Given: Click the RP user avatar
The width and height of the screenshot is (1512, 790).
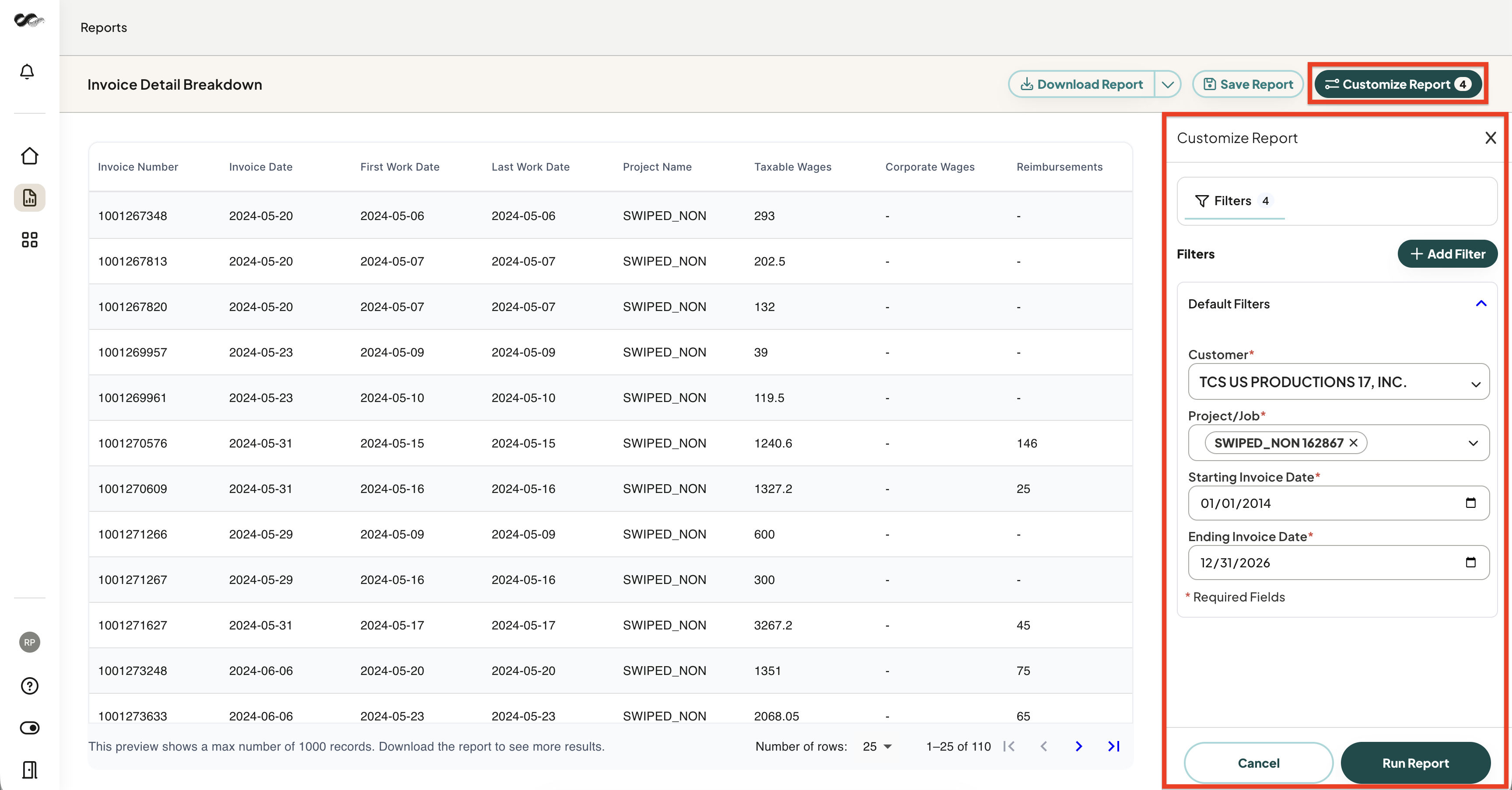Looking at the screenshot, I should point(29,642).
